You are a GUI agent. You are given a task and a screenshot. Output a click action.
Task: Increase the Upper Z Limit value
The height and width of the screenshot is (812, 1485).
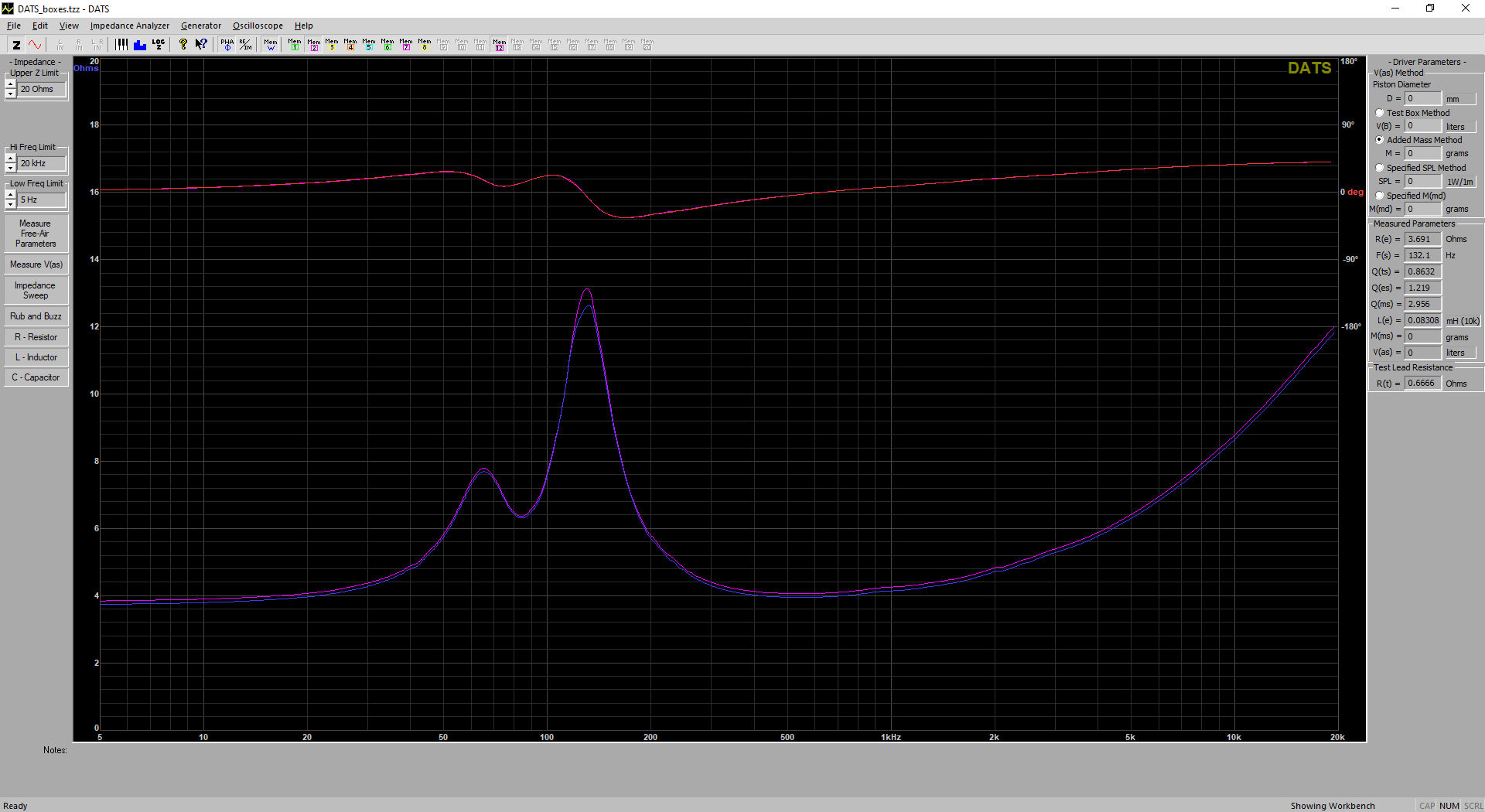[x=11, y=84]
